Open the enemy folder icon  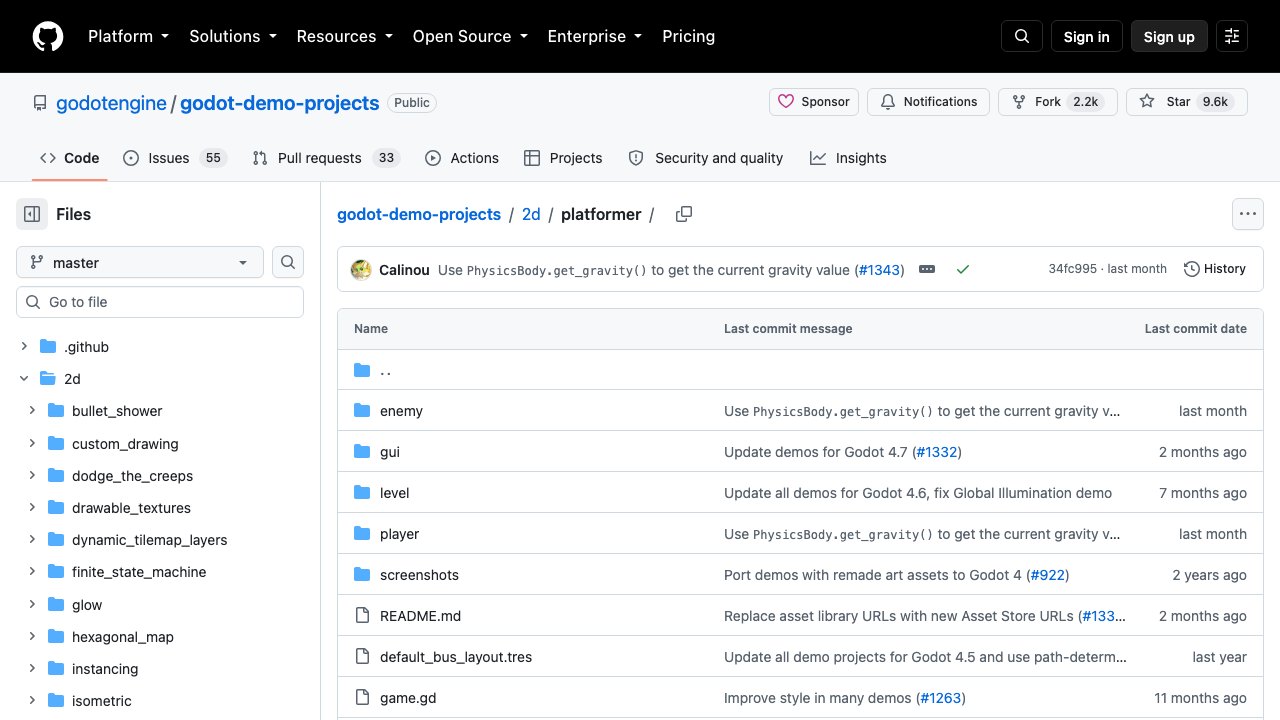tap(362, 411)
